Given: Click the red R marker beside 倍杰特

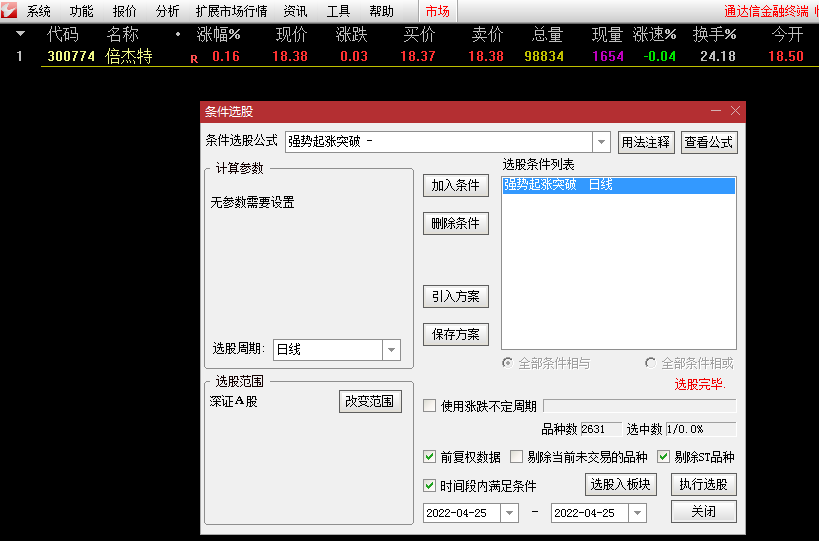Looking at the screenshot, I should coord(194,59).
